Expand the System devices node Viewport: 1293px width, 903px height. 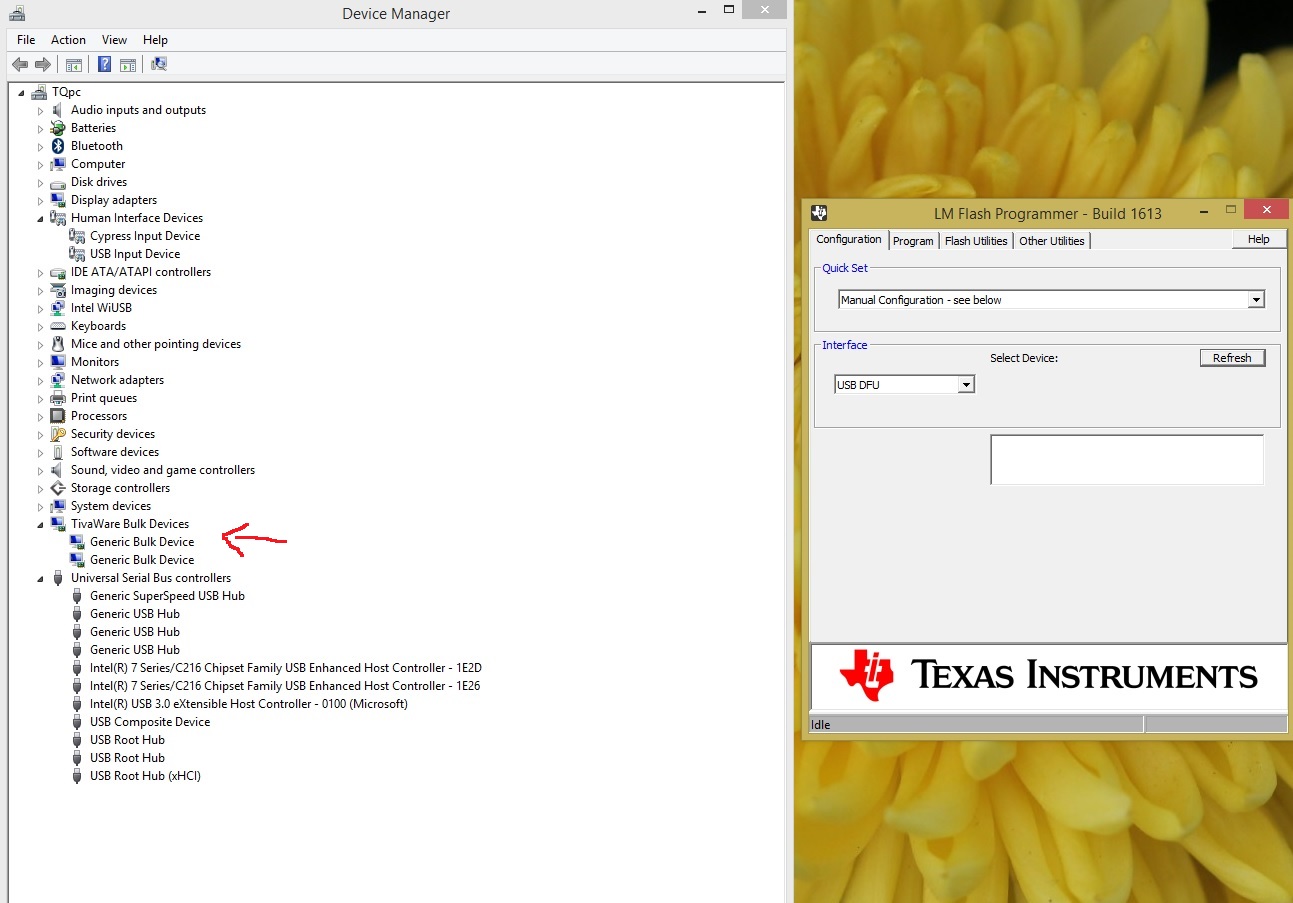click(41, 506)
